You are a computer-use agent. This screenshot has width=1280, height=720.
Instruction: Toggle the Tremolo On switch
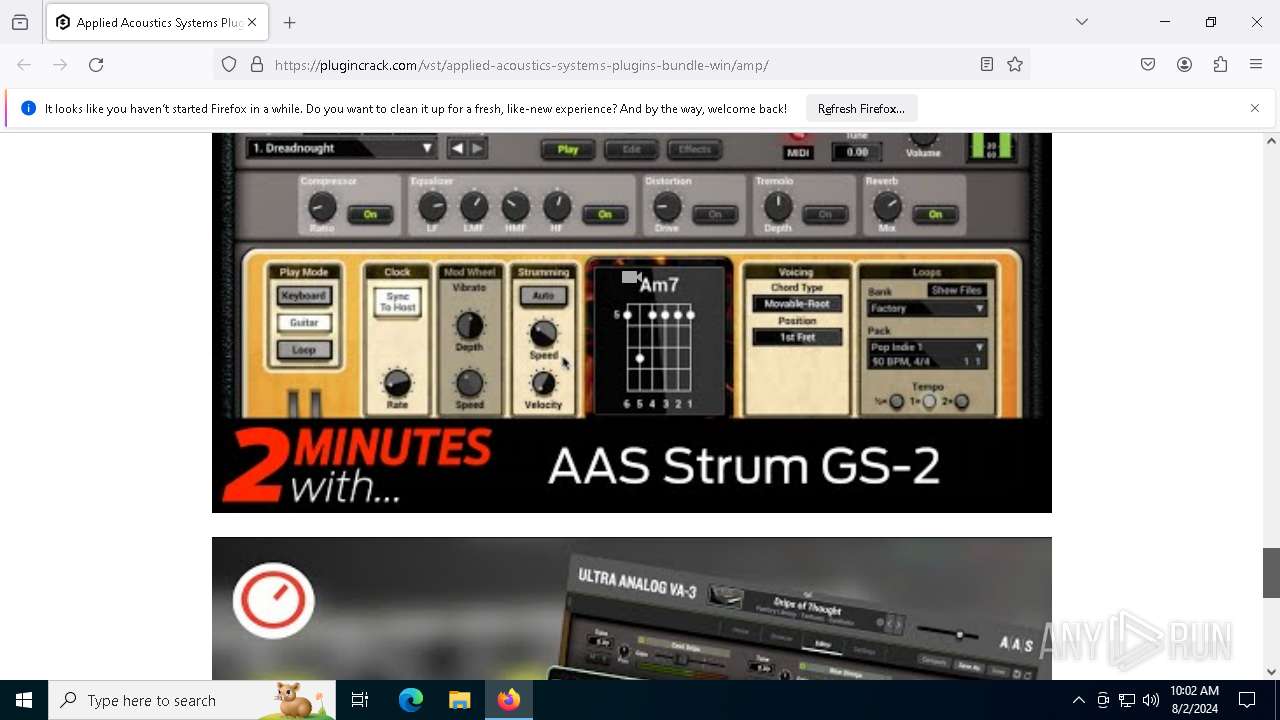pyautogui.click(x=825, y=214)
